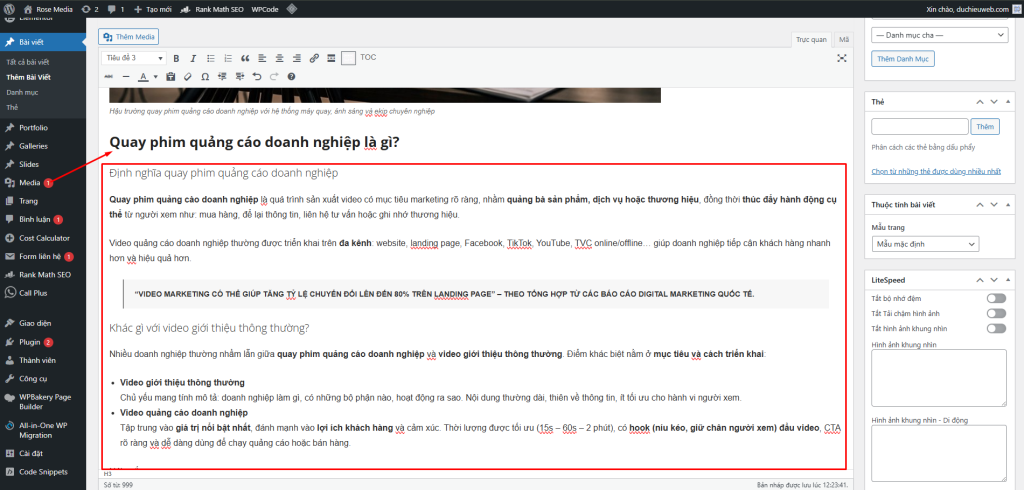Viewport: 1024px width, 490px height.
Task: Open Tất cả bài viết submenu
Action: point(27,62)
